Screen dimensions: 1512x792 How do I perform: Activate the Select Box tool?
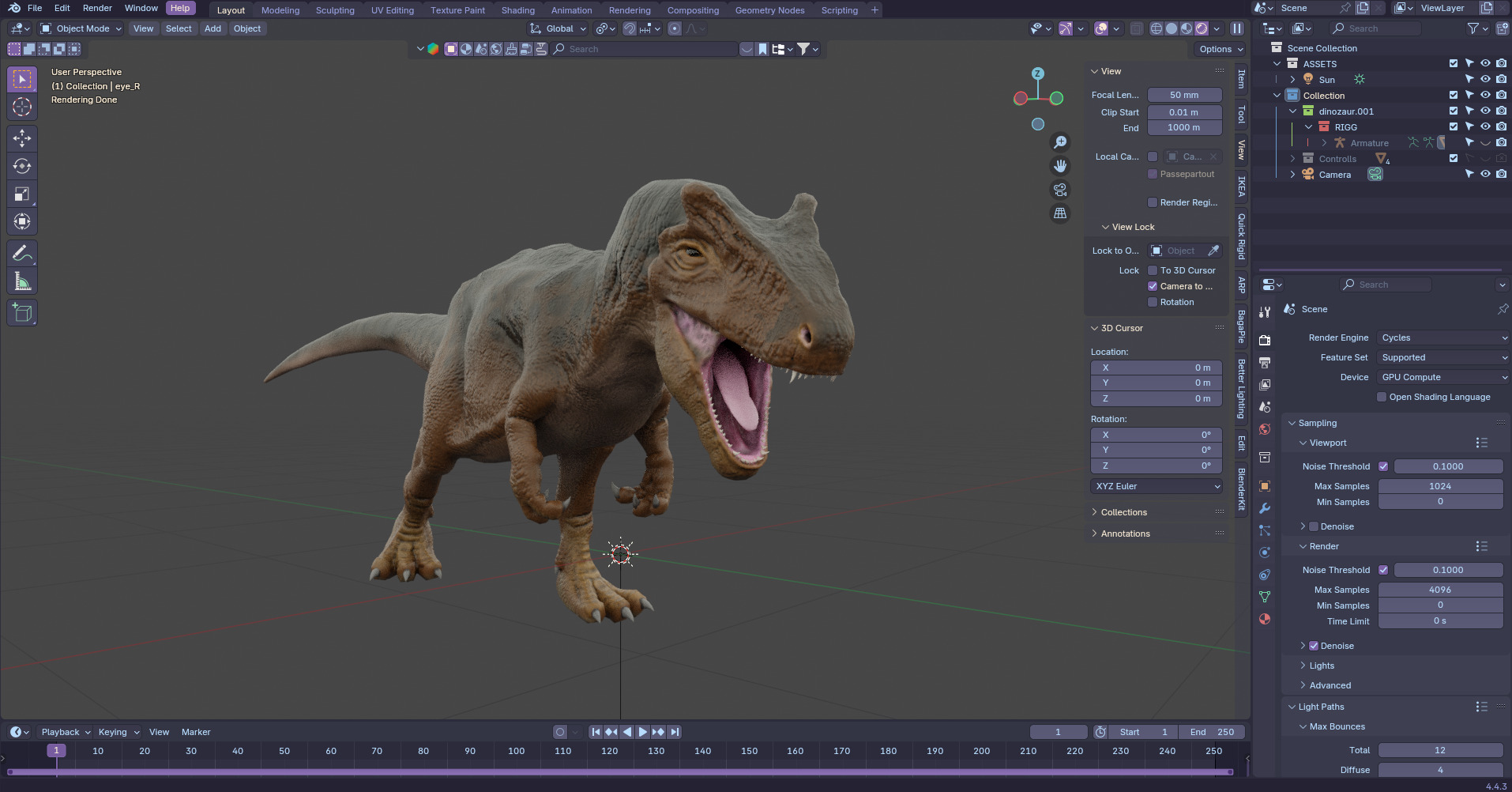coord(22,79)
